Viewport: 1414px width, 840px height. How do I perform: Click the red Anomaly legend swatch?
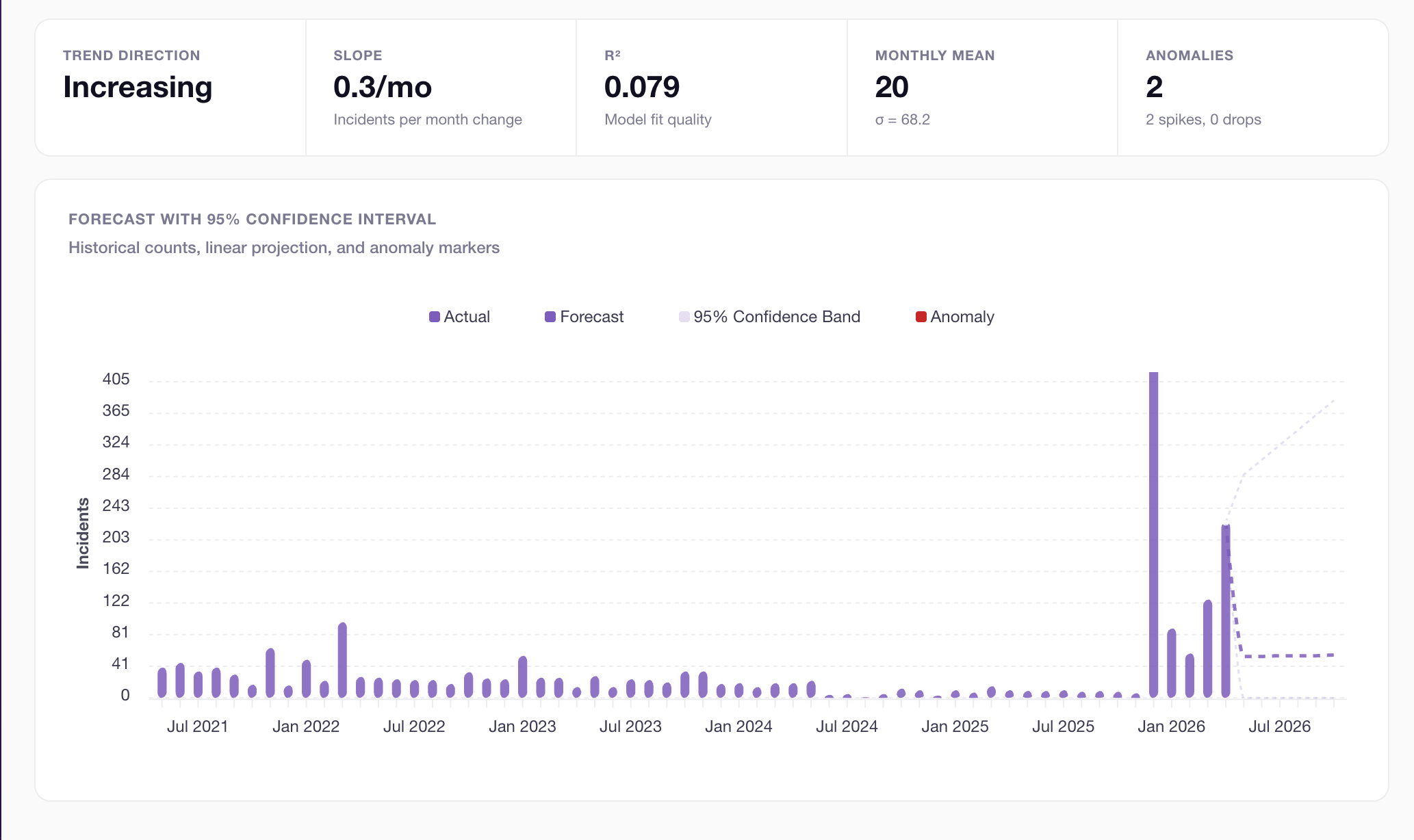pos(921,317)
